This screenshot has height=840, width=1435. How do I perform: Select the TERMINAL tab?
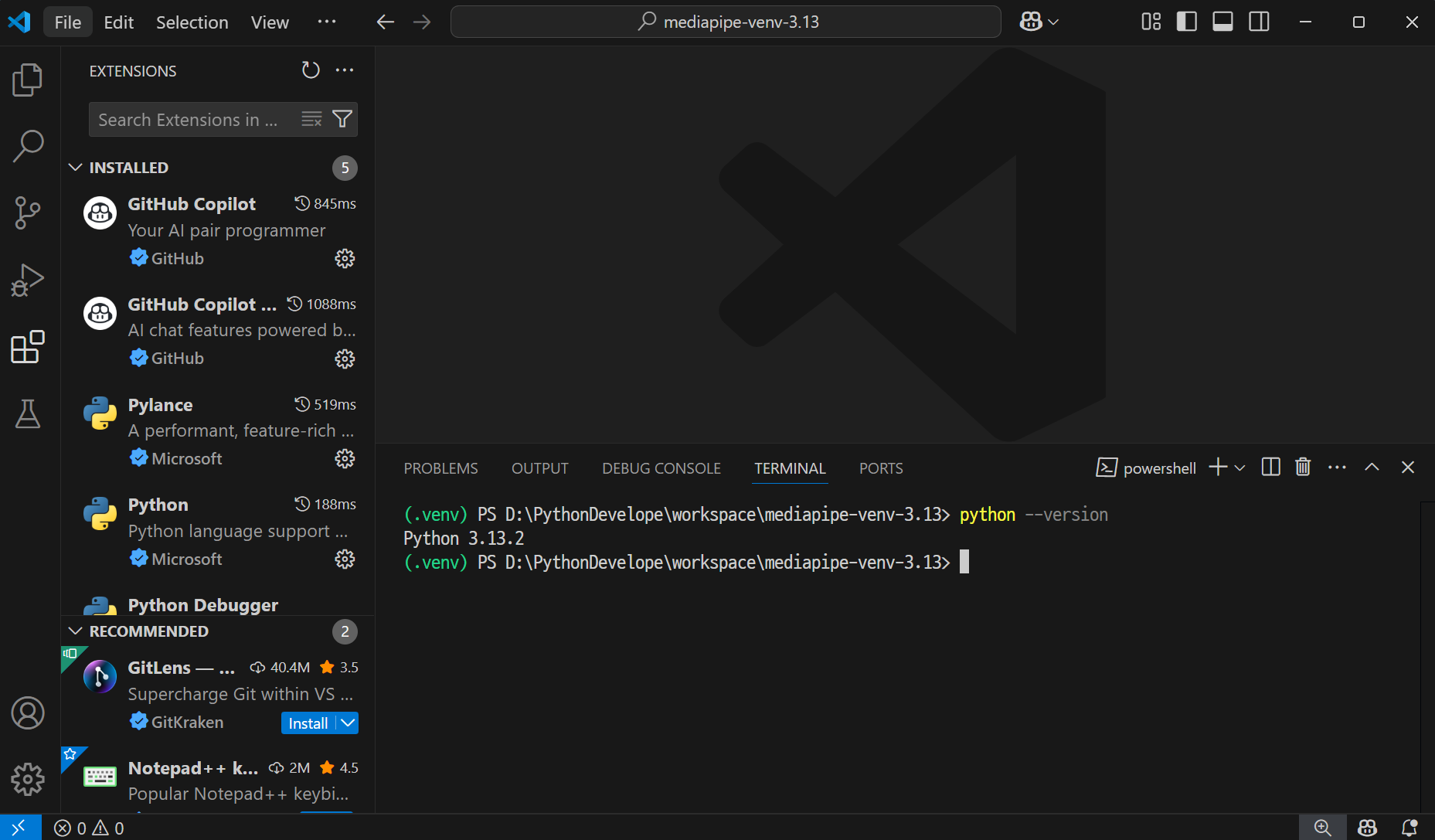tap(790, 468)
